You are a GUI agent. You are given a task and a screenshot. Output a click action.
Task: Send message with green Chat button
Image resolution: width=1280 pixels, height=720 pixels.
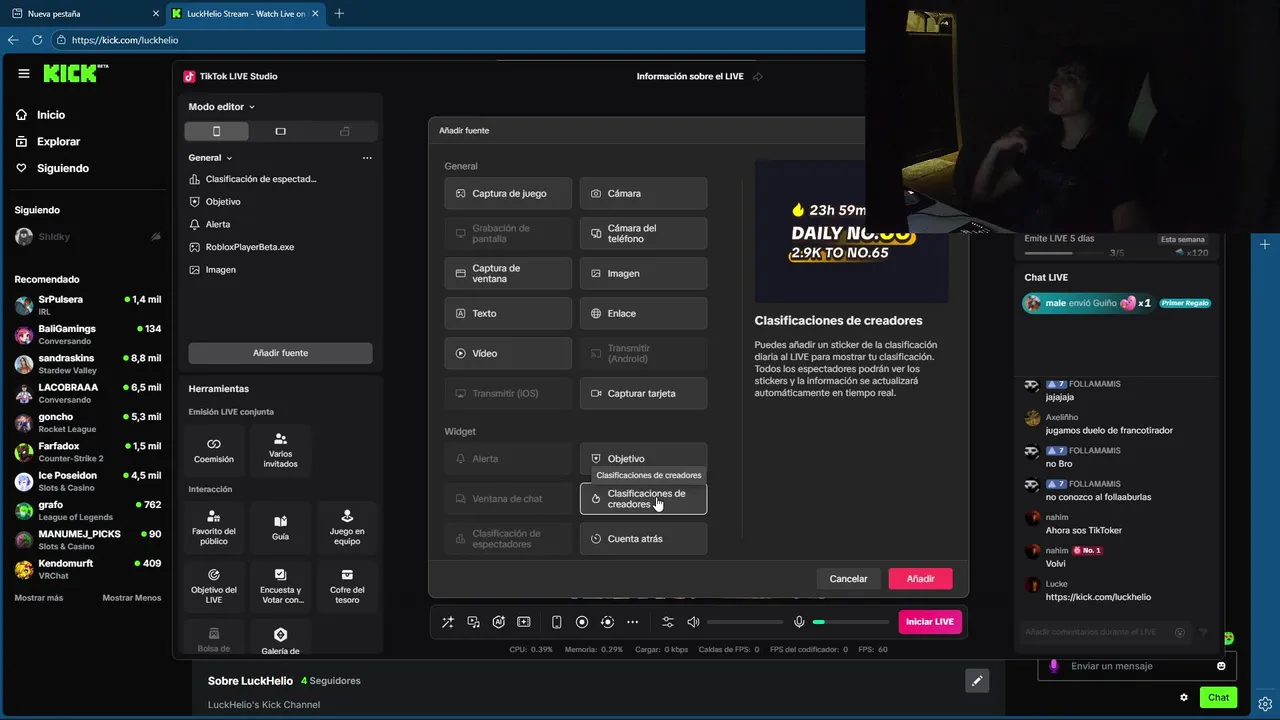1218,697
